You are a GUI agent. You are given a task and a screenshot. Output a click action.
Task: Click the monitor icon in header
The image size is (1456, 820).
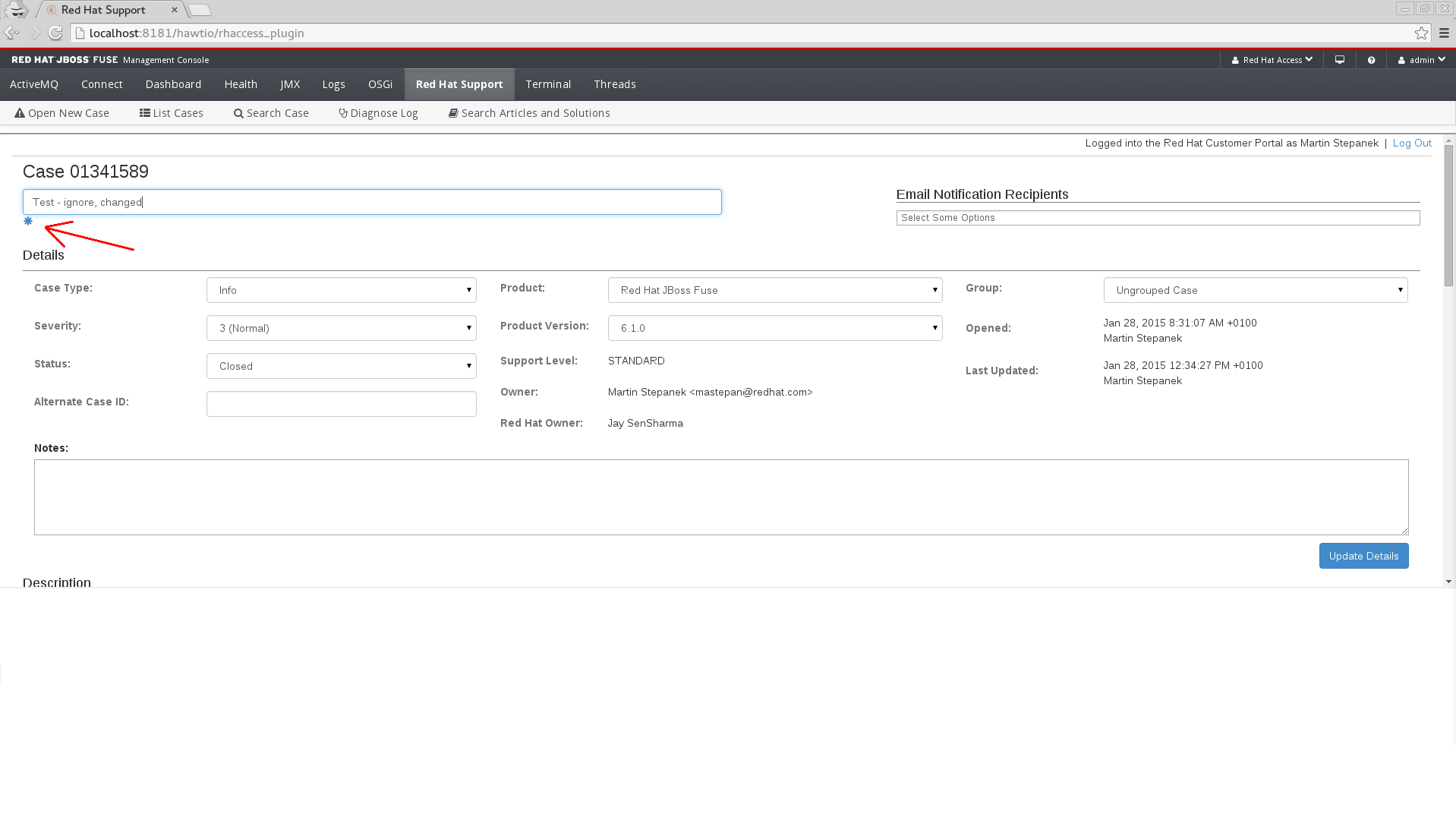(x=1340, y=60)
